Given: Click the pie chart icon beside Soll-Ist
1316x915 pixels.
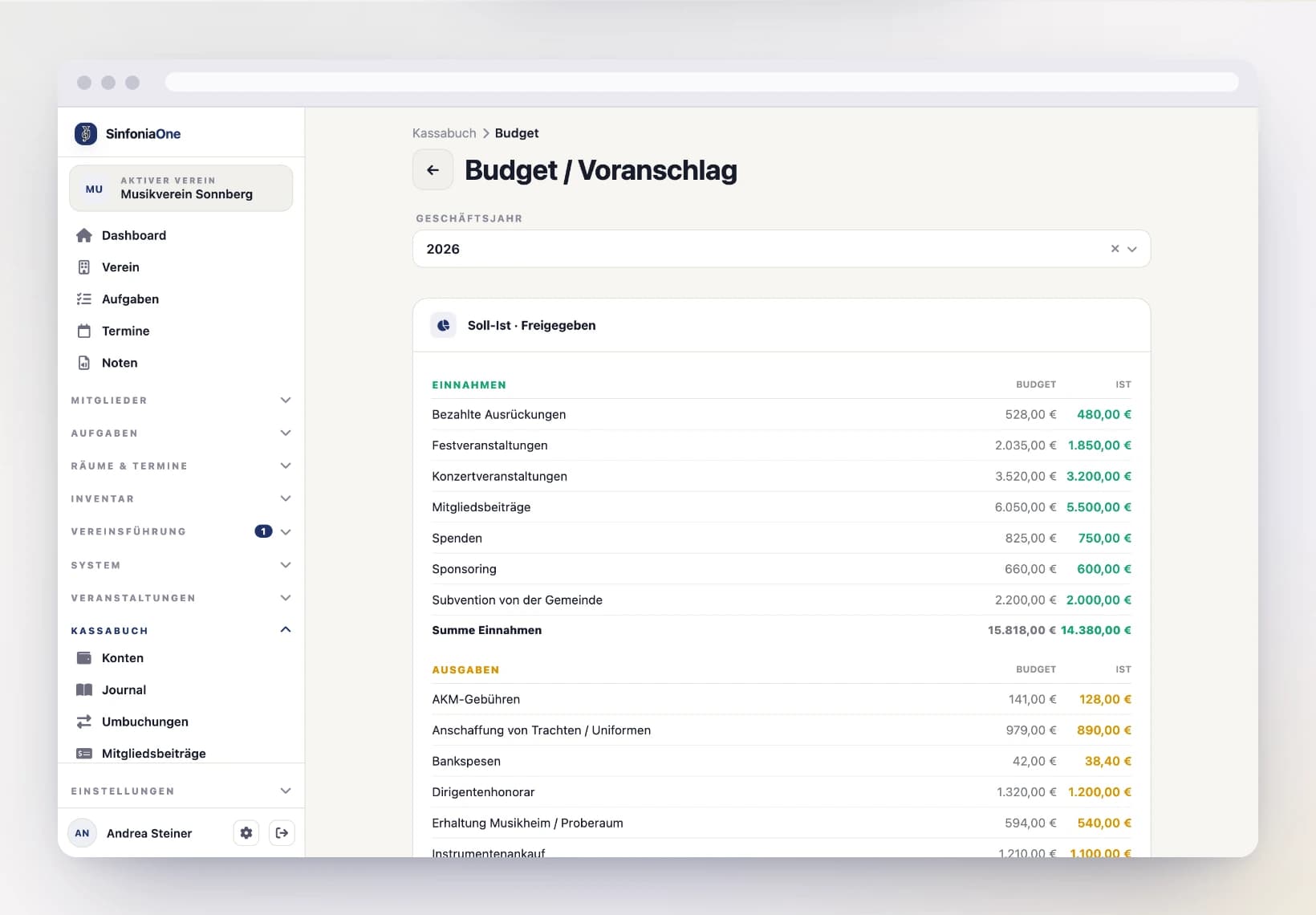Looking at the screenshot, I should [x=444, y=325].
